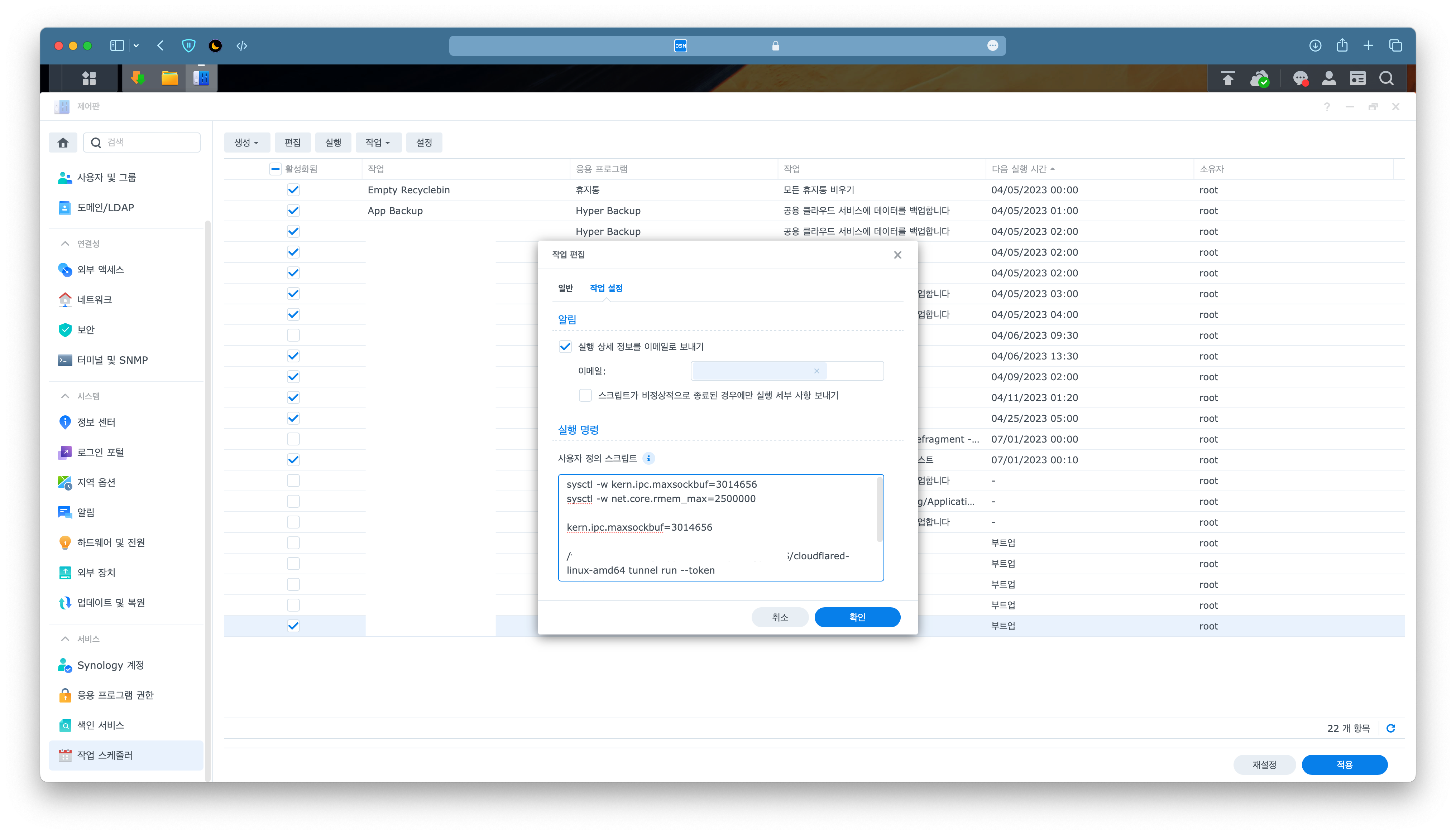1456x835 pixels.
Task: Collapse the 연결성 sidebar section
Action: (x=66, y=244)
